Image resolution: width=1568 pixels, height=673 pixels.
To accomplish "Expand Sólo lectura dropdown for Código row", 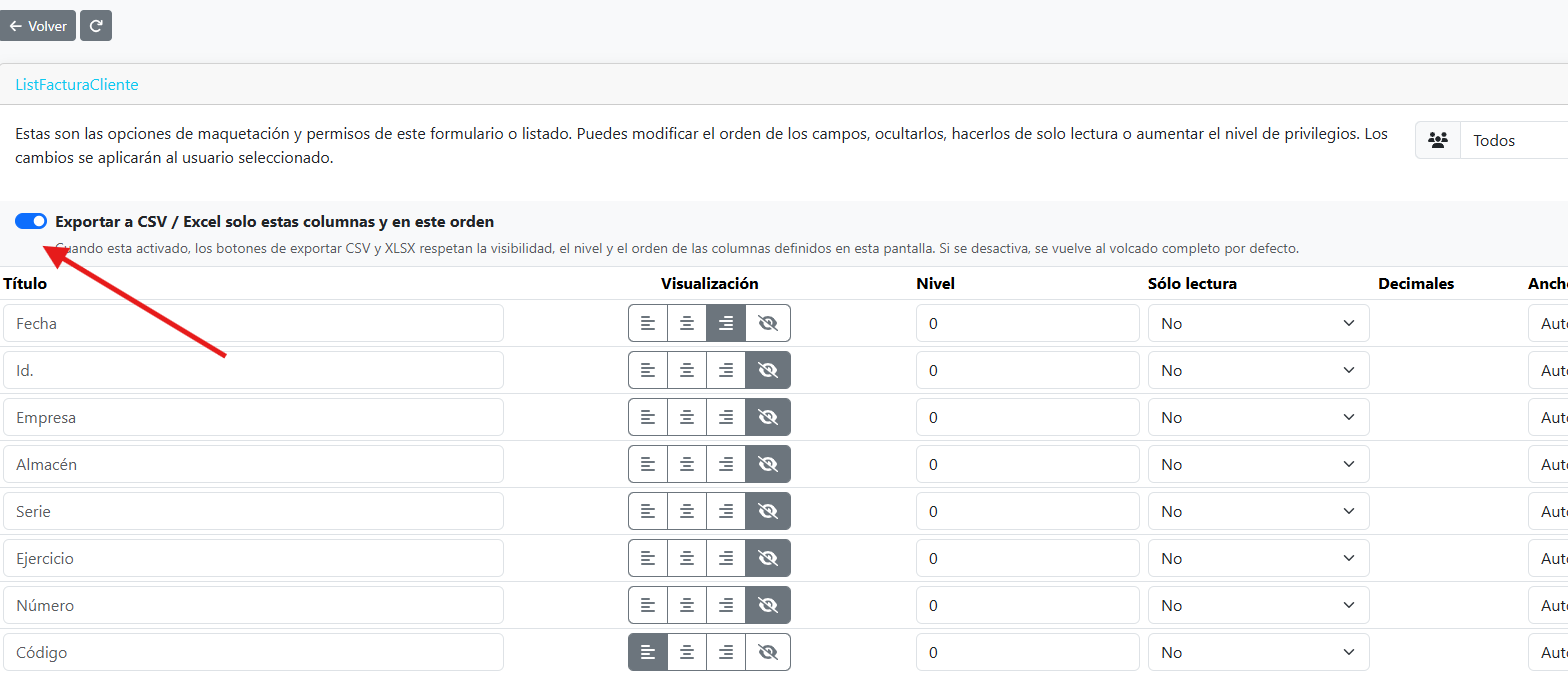I will pos(1257,652).
